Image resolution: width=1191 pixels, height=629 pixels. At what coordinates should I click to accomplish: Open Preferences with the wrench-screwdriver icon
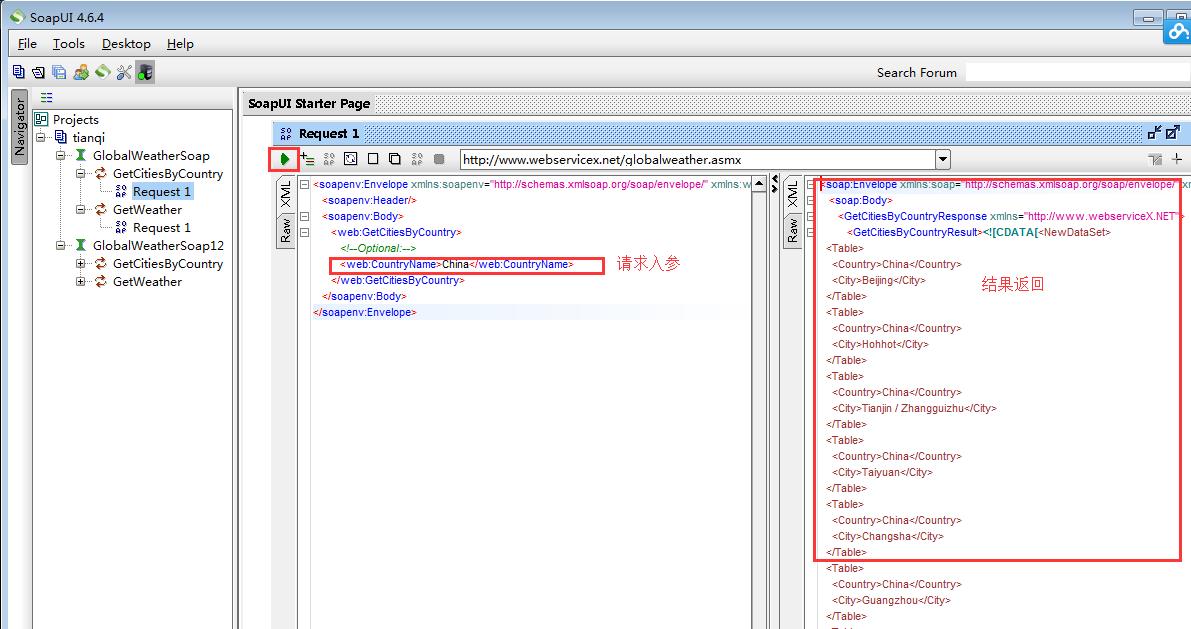pyautogui.click(x=124, y=72)
